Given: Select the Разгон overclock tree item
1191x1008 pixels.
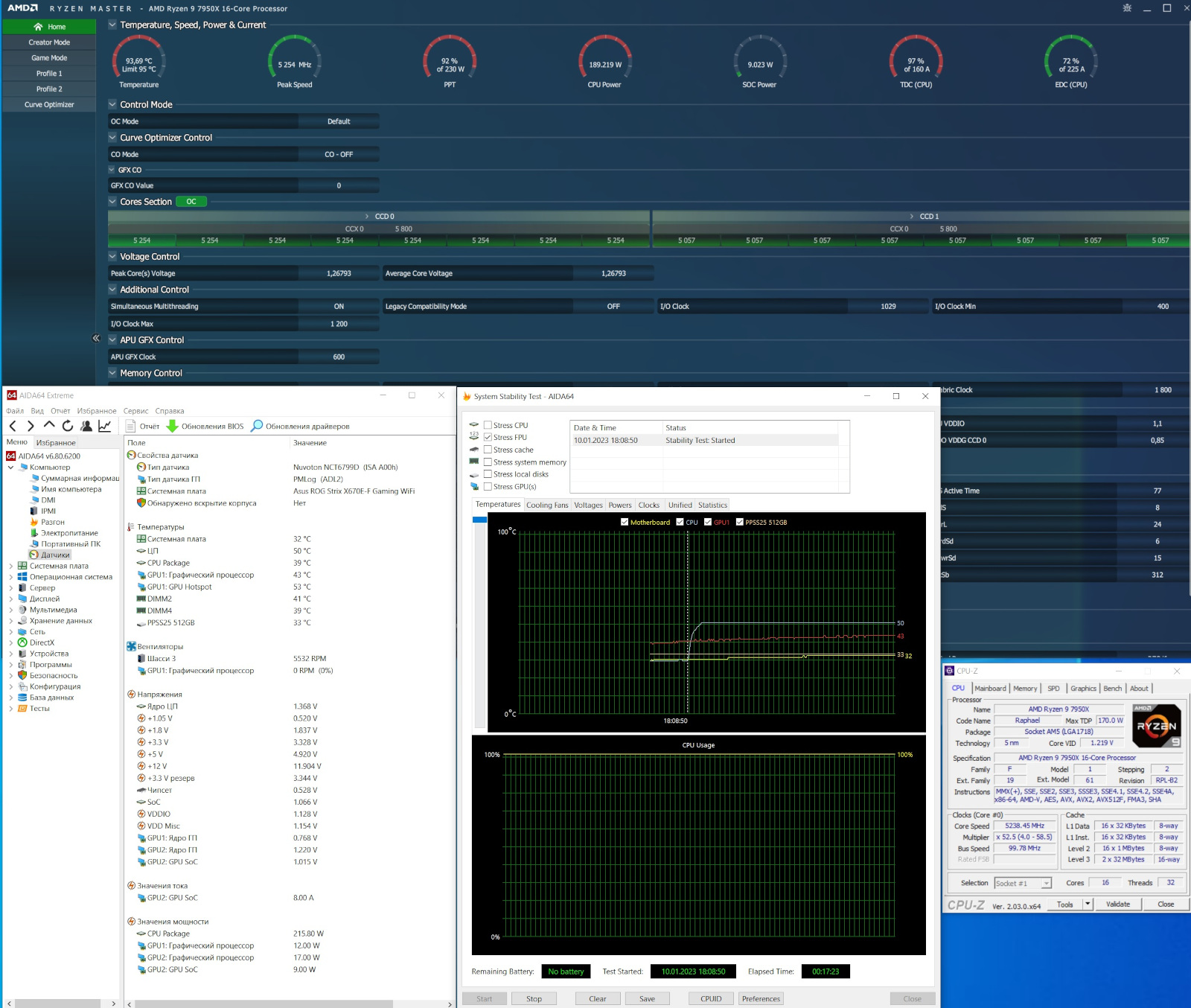Looking at the screenshot, I should click(x=47, y=522).
